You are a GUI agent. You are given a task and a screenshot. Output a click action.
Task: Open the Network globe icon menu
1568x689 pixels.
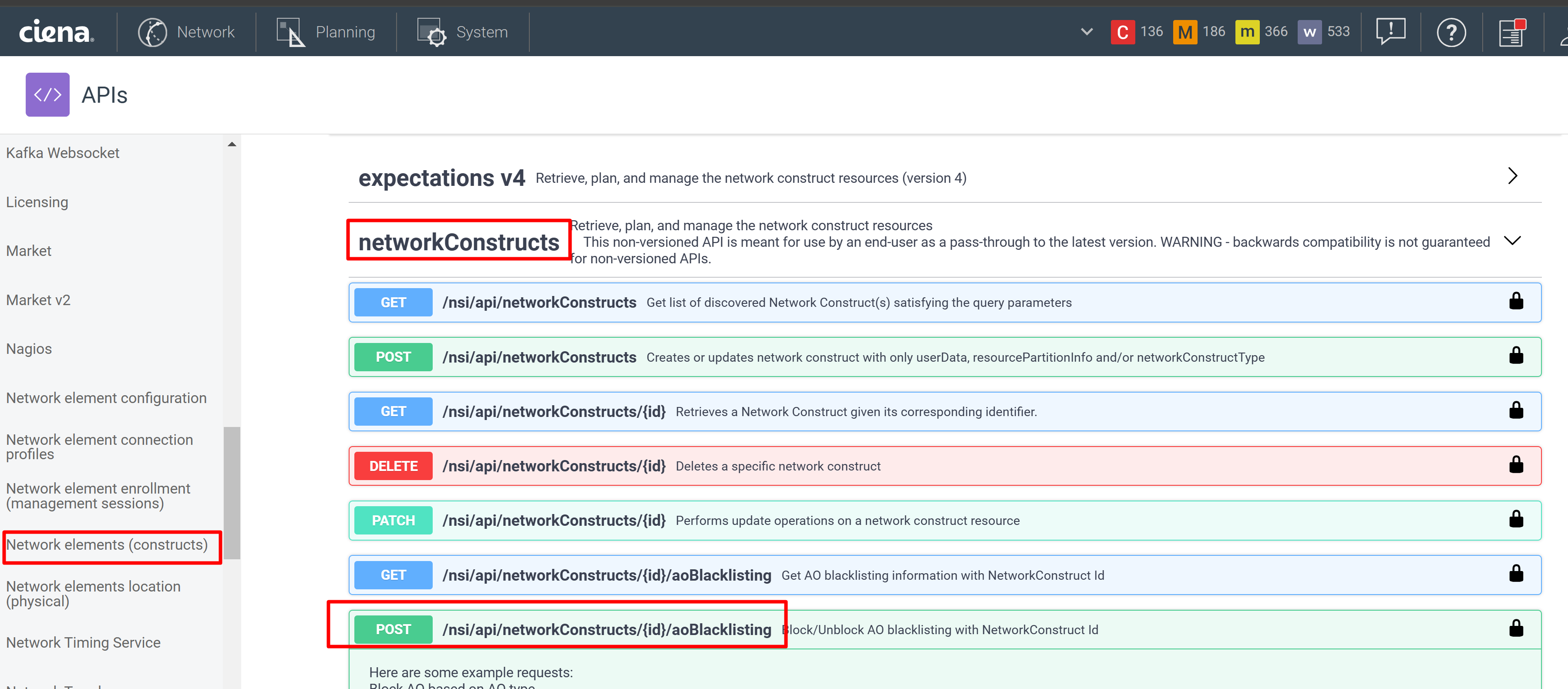(x=152, y=32)
